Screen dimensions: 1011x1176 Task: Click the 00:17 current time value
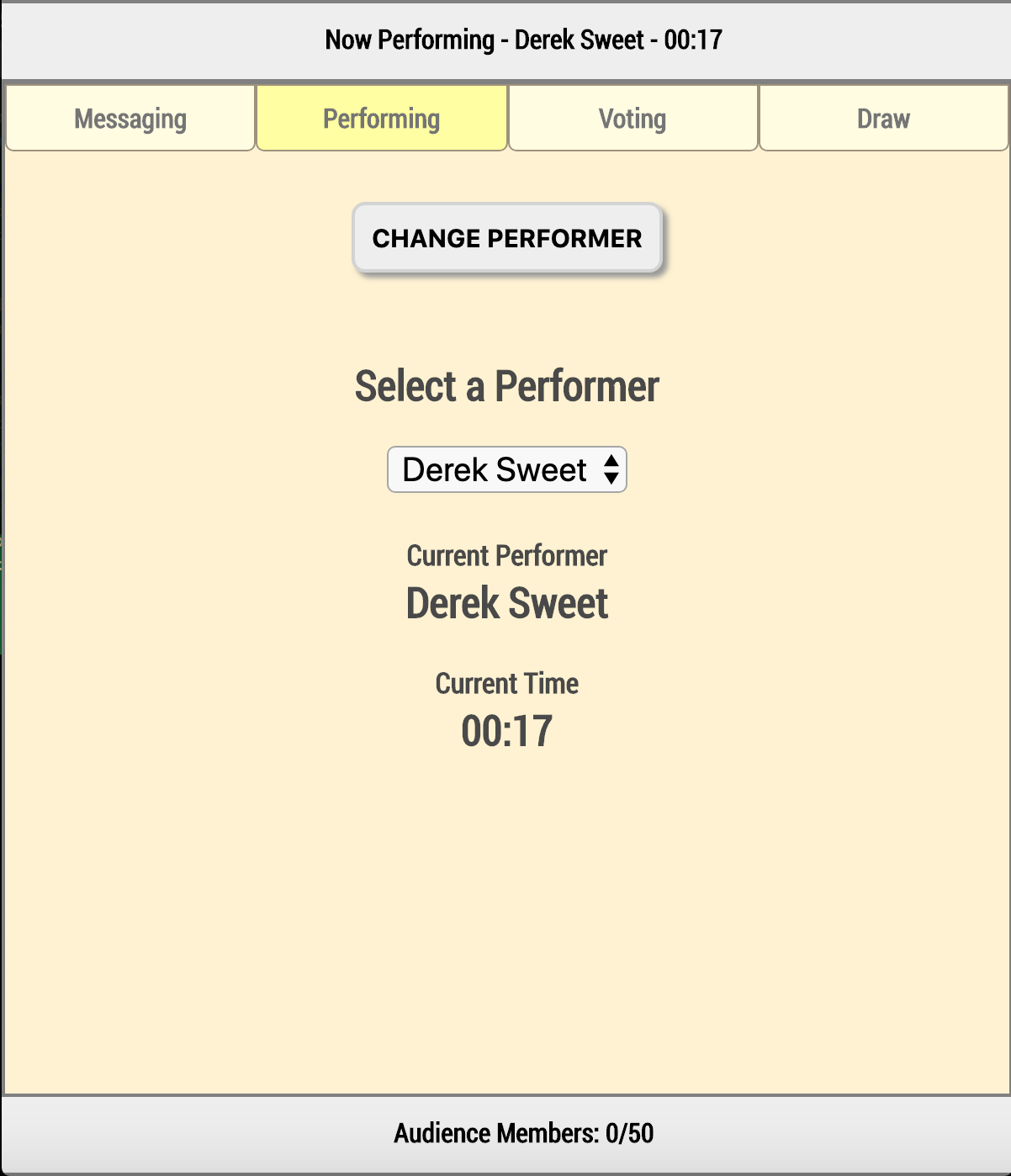(506, 730)
